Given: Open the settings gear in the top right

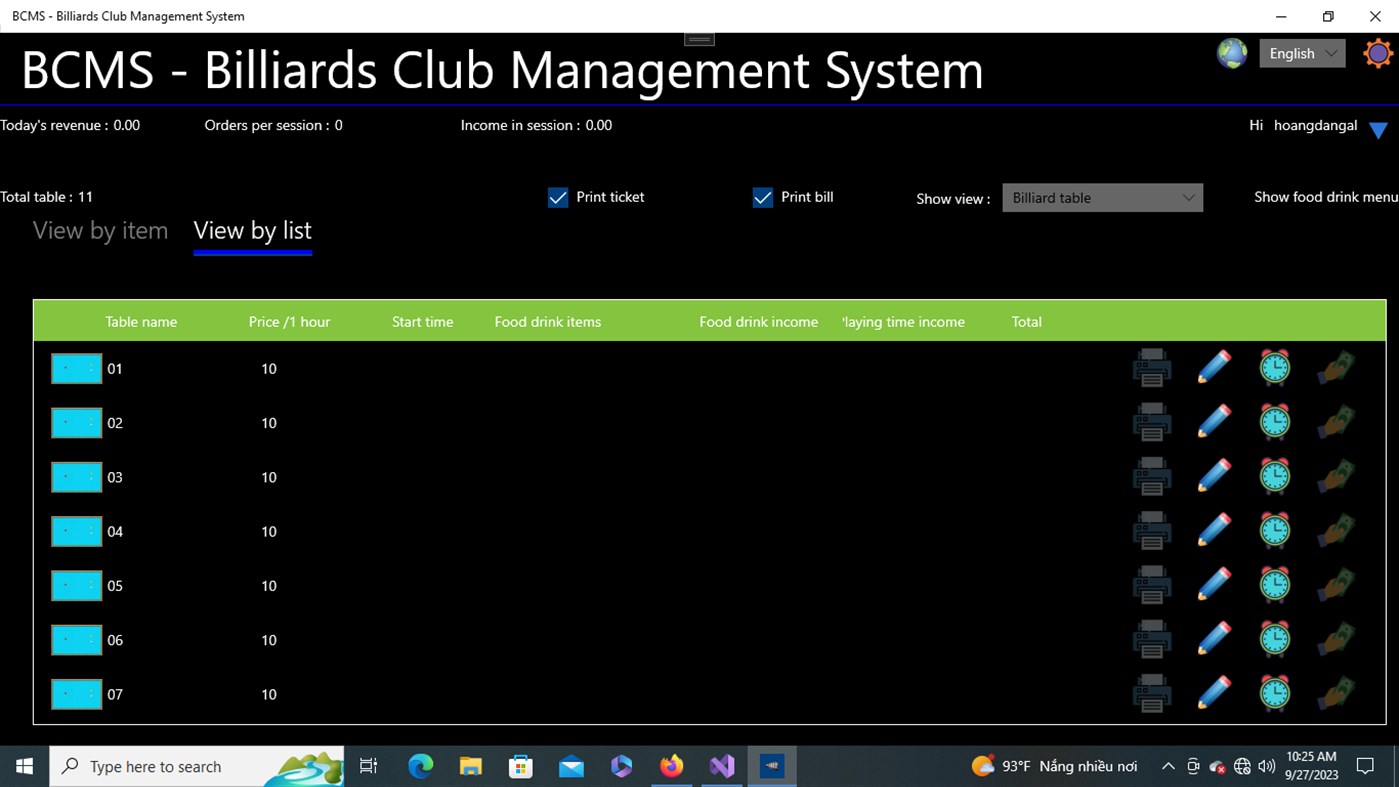Looking at the screenshot, I should pos(1378,53).
